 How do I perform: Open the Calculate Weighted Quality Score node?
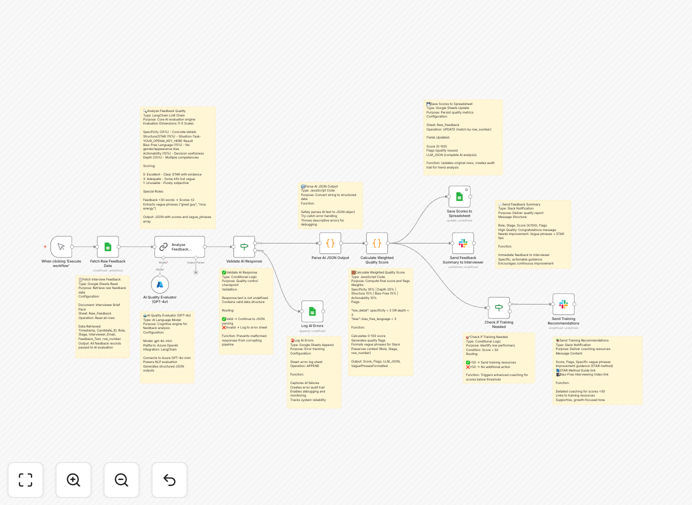click(377, 243)
